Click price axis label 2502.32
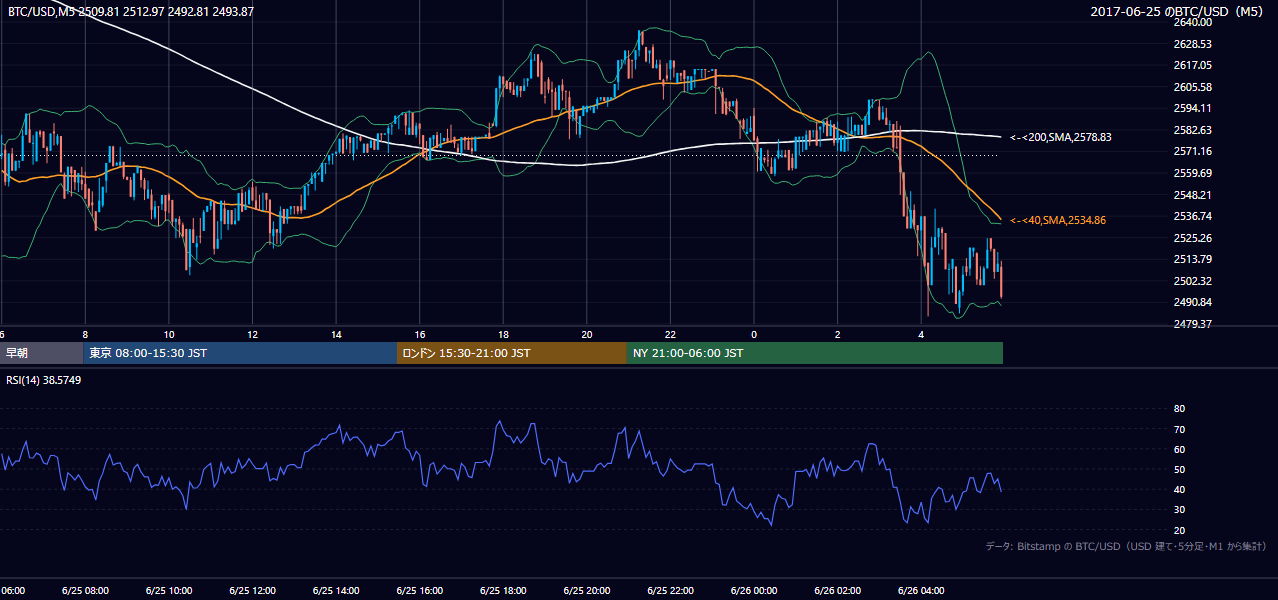Viewport: 1278px width, 600px height. click(1192, 281)
